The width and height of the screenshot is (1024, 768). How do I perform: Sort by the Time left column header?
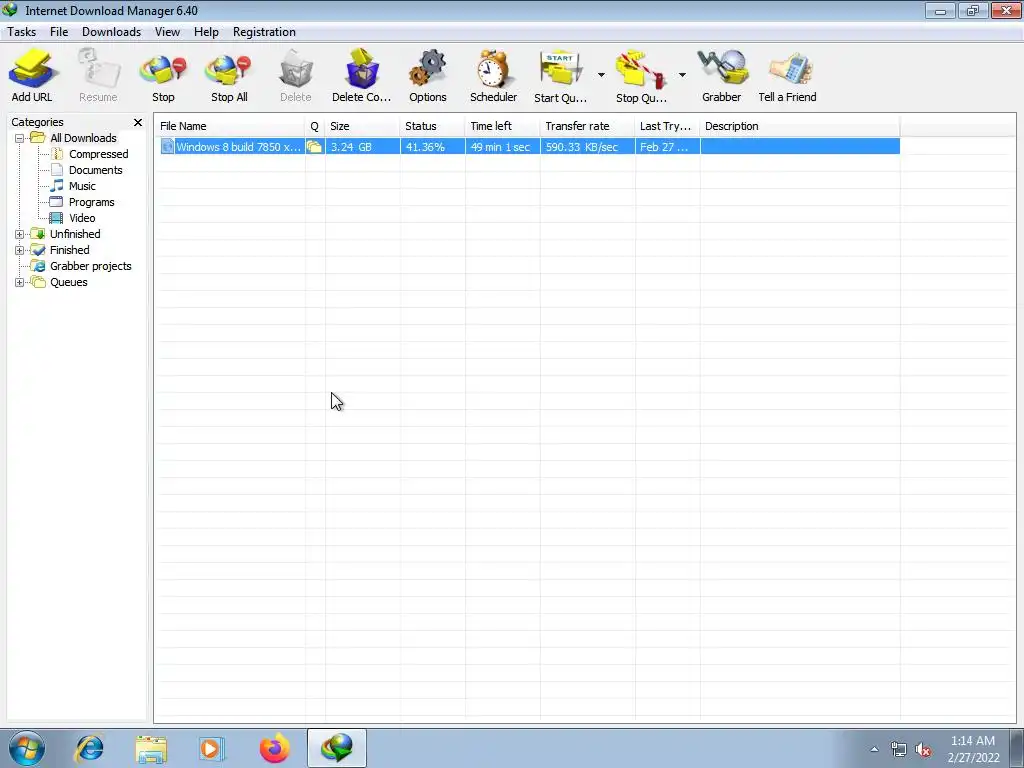tap(503, 126)
